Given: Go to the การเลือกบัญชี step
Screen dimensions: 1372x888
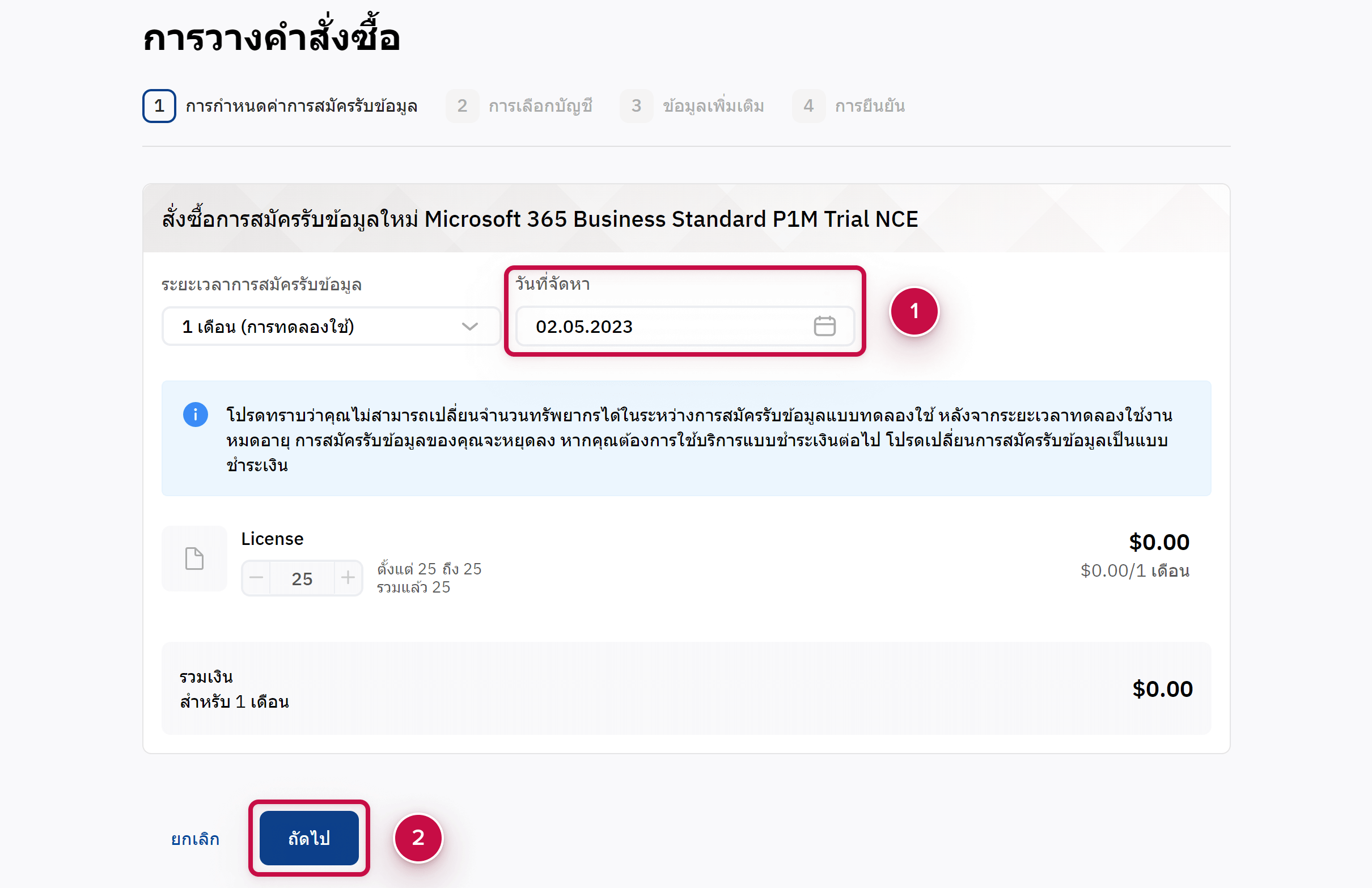Looking at the screenshot, I should point(540,106).
